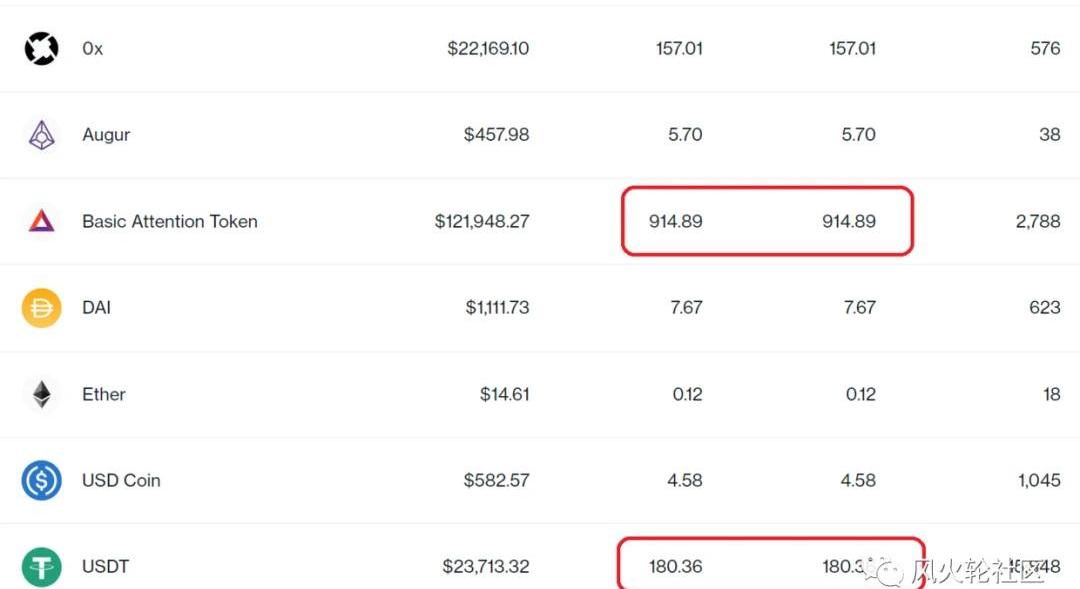Click the Augur token logo icon
This screenshot has height=589, width=1080.
tap(41, 134)
